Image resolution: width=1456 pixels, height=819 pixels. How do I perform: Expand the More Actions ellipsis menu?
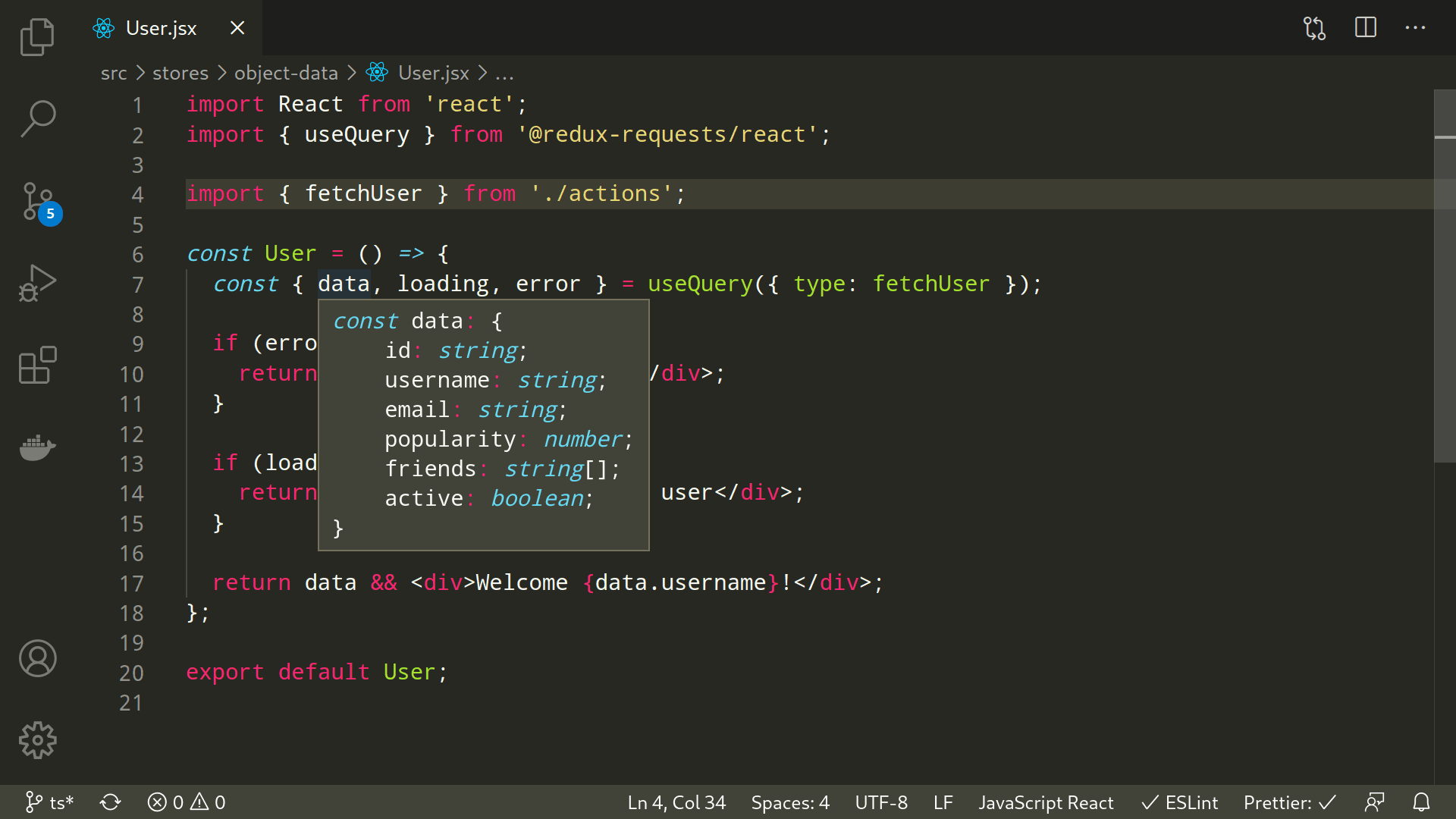(x=1415, y=28)
